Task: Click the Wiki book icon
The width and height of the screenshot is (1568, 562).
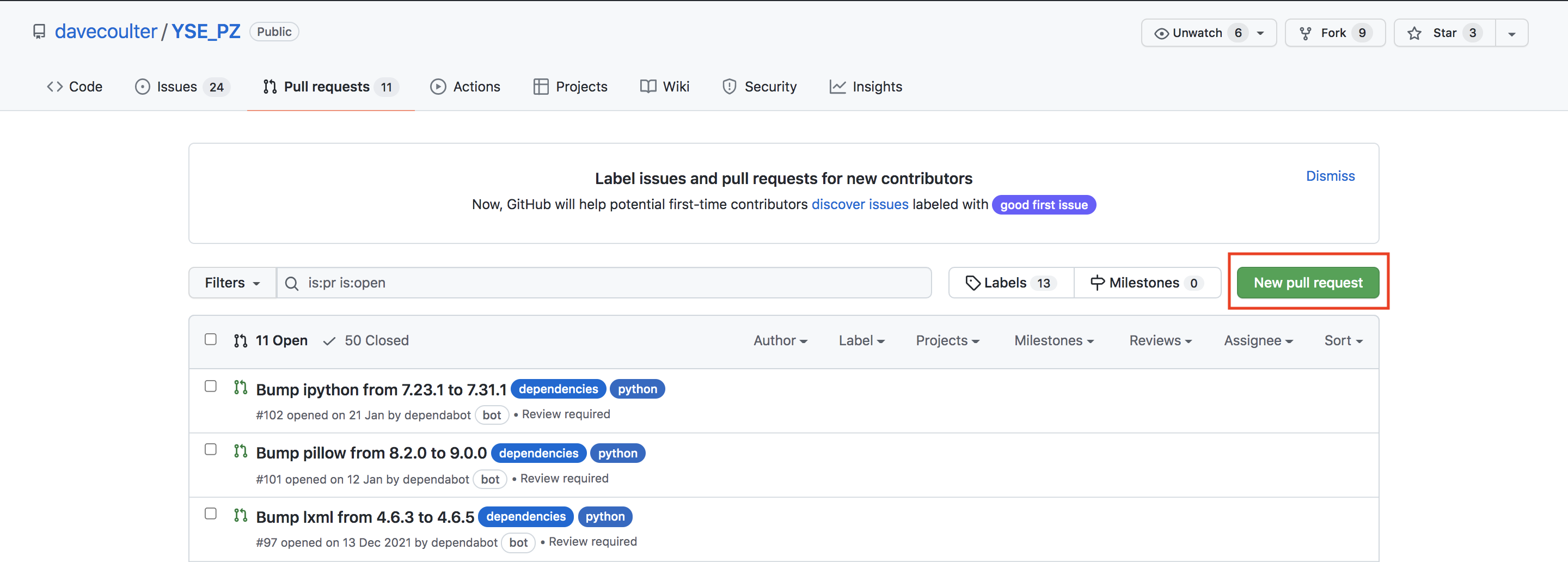Action: (648, 87)
